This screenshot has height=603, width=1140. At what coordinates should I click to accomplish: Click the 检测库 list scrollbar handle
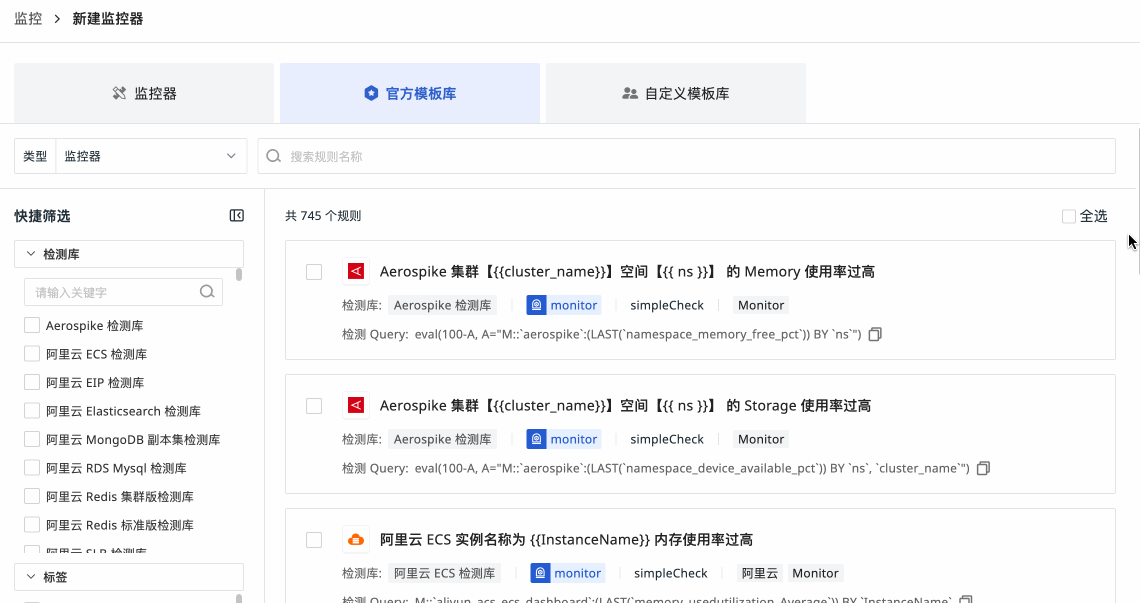[239, 274]
